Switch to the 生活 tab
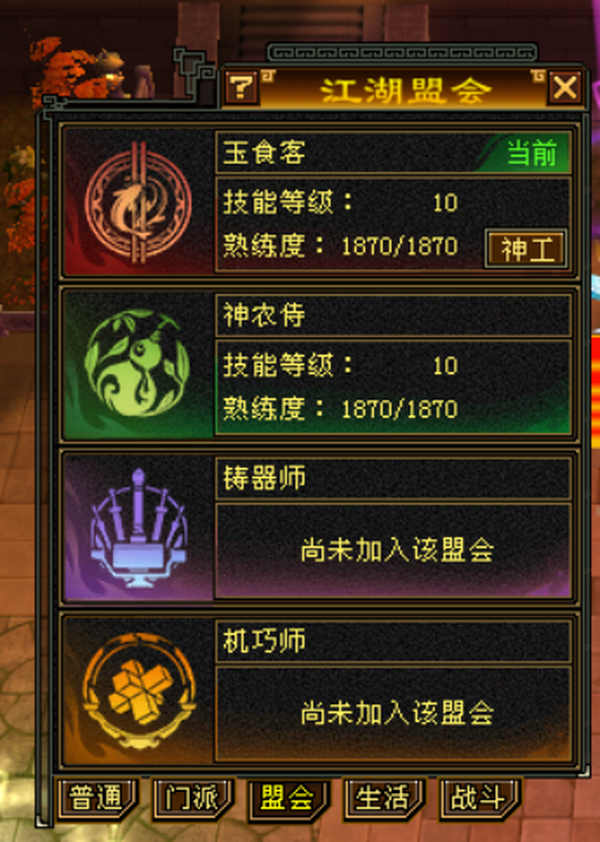 (x=384, y=799)
